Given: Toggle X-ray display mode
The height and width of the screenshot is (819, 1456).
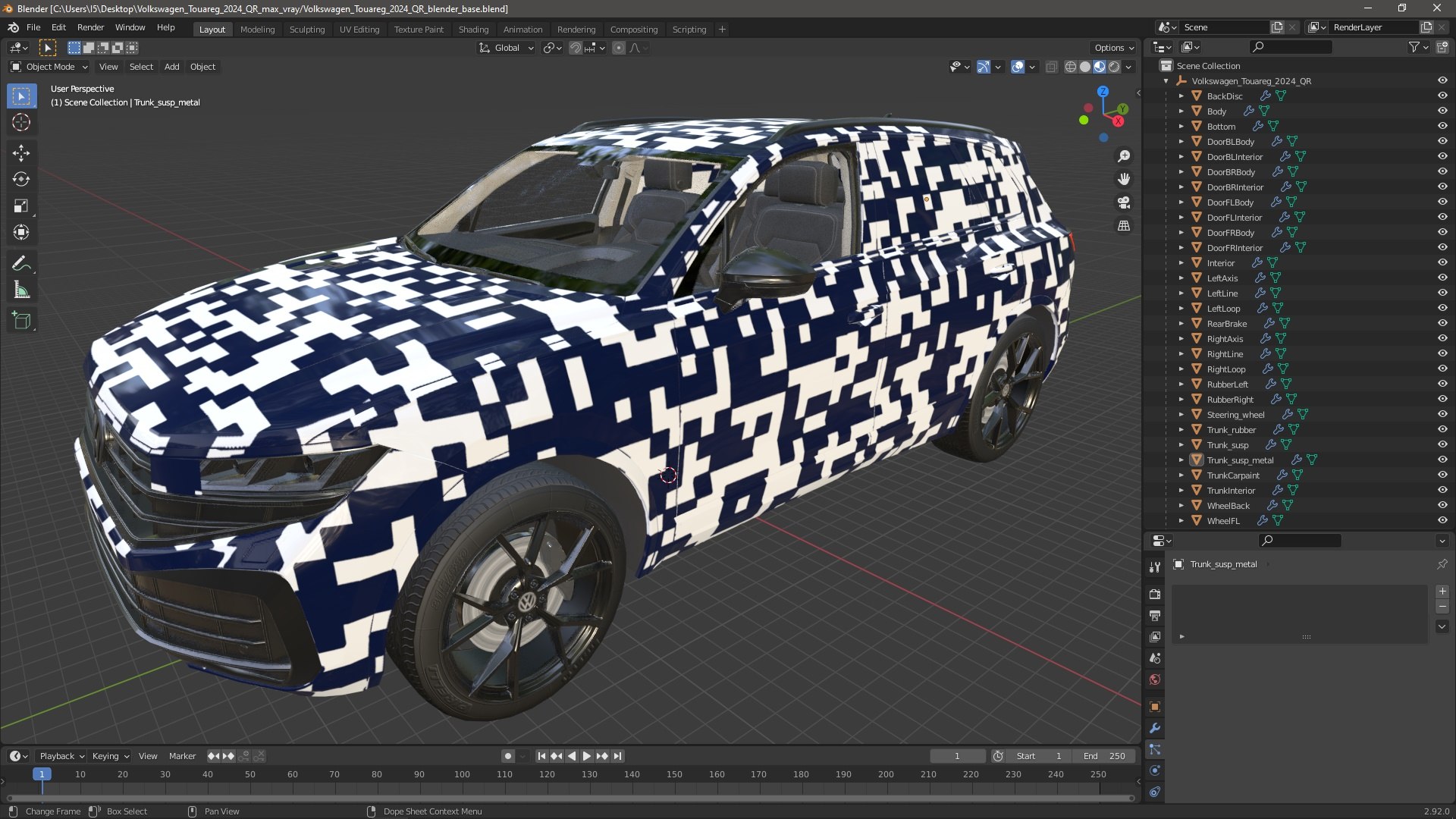Looking at the screenshot, I should click(1051, 67).
